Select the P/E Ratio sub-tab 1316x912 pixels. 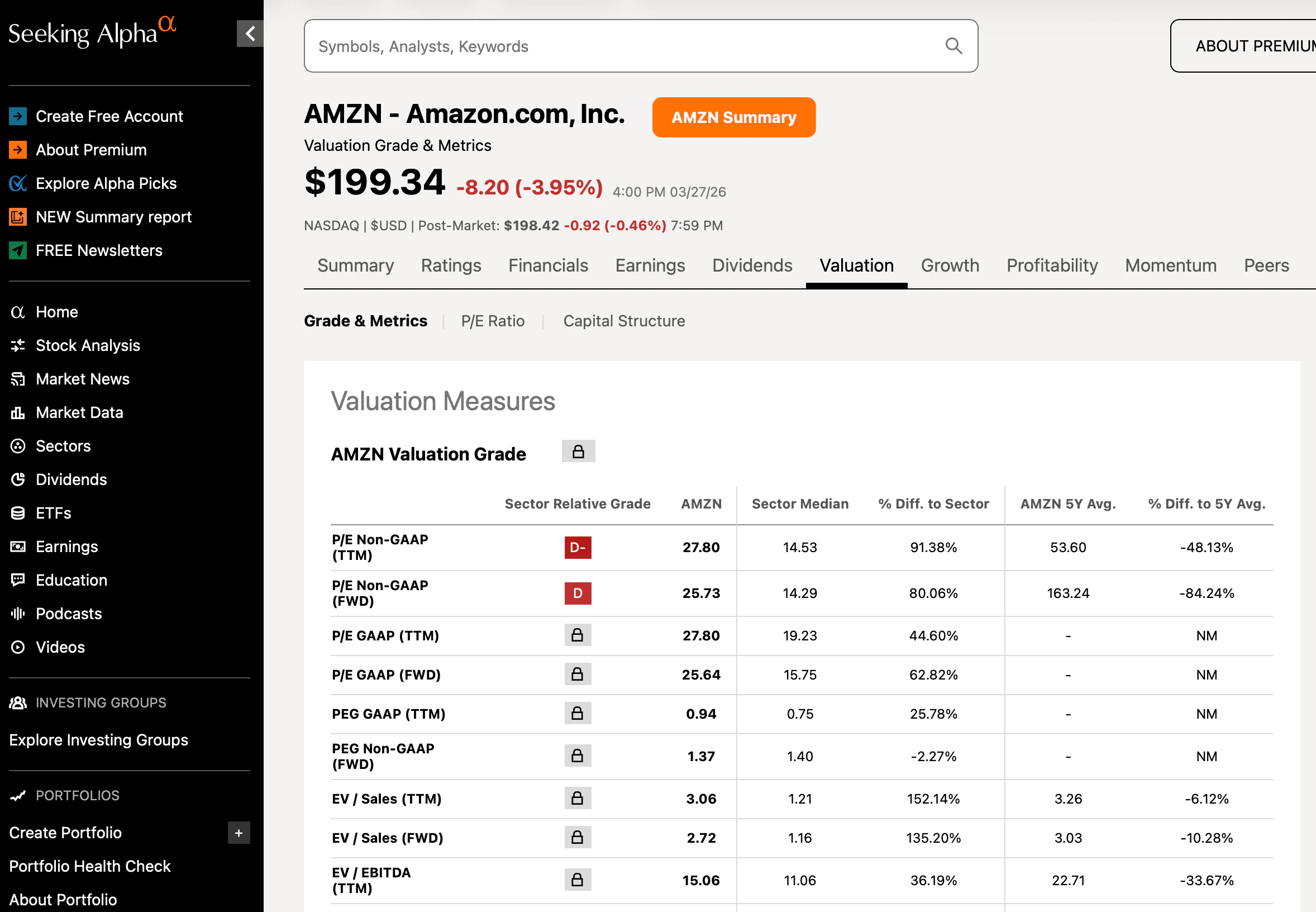[x=492, y=321]
